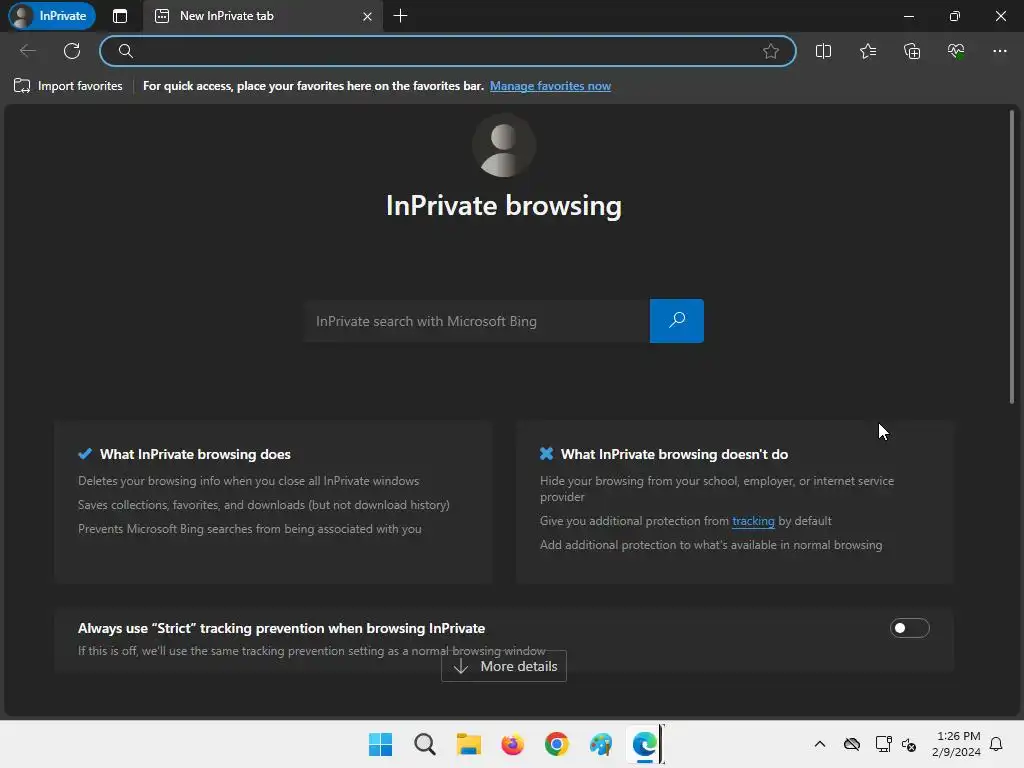1024x768 pixels.
Task: Click the blue checkmark icon
Action: tap(85, 453)
